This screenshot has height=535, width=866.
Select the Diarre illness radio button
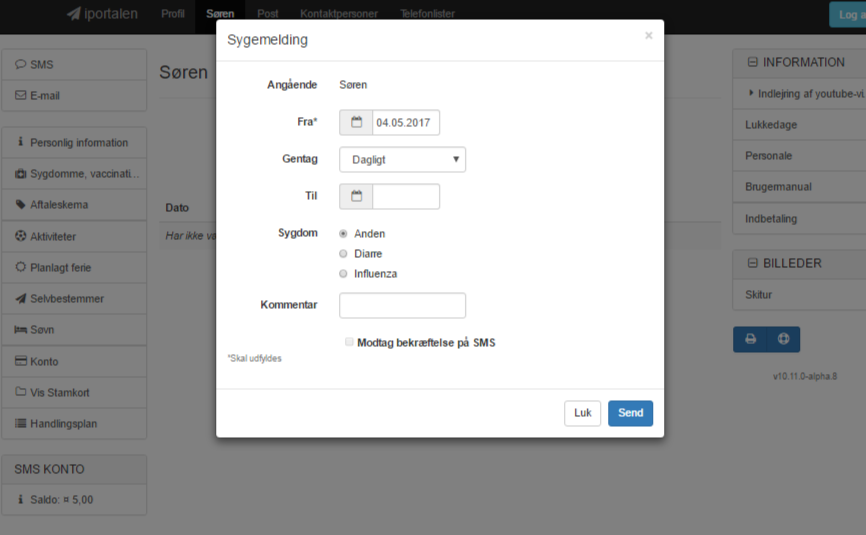(343, 253)
